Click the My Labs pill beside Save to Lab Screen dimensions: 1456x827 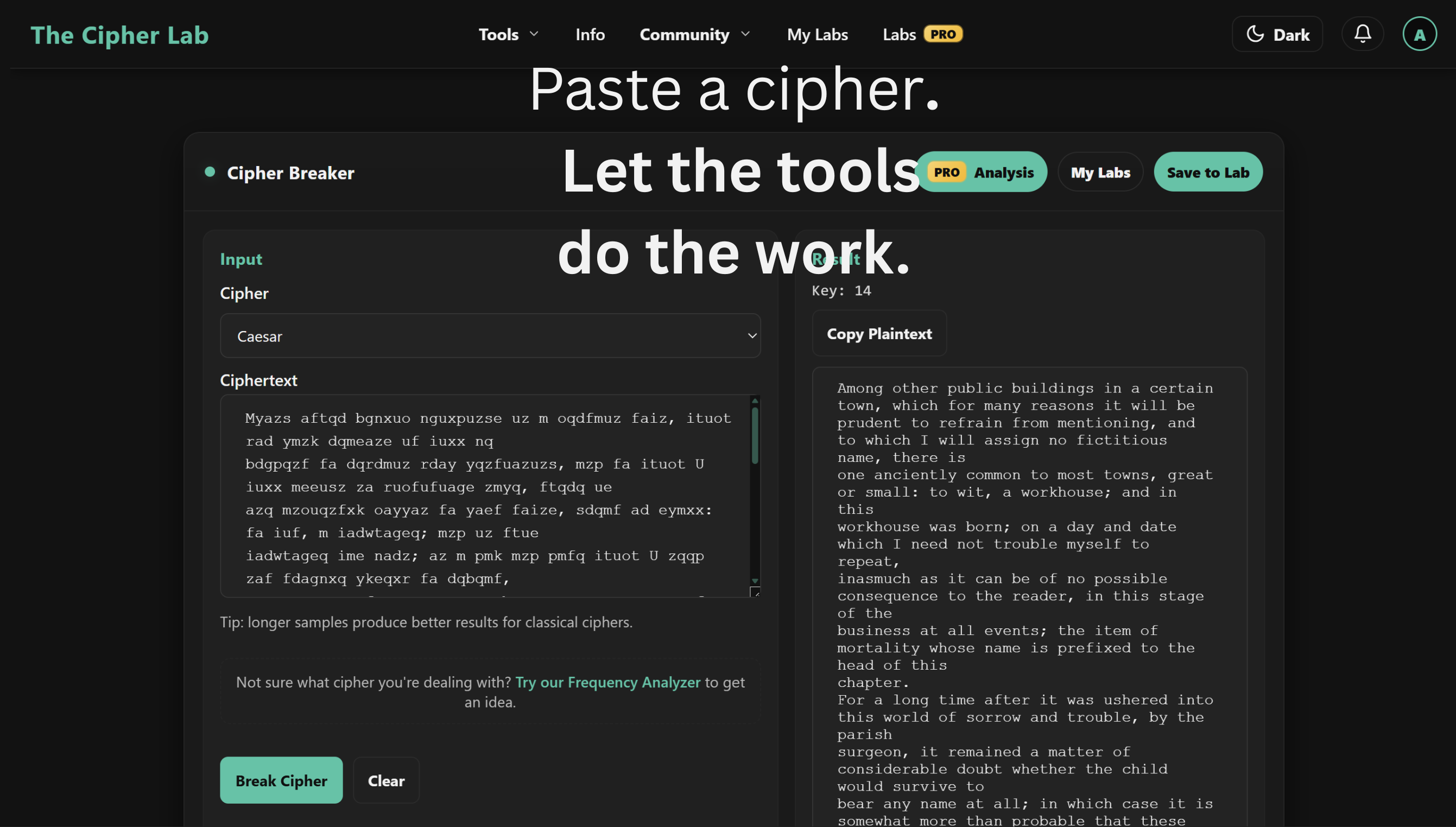click(1100, 172)
